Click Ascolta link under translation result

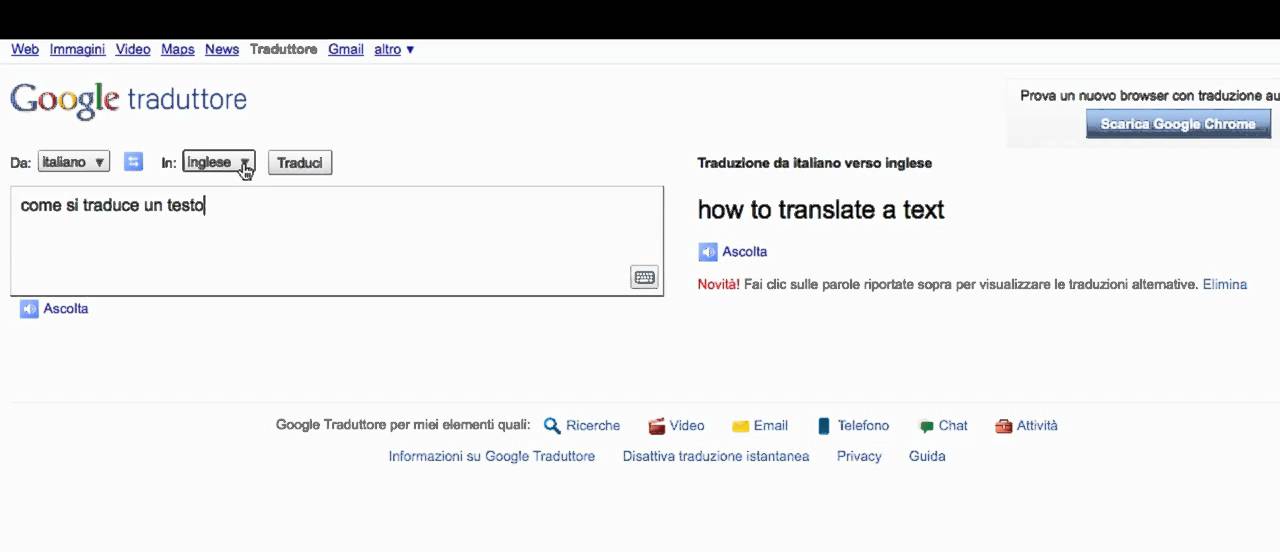tap(745, 252)
